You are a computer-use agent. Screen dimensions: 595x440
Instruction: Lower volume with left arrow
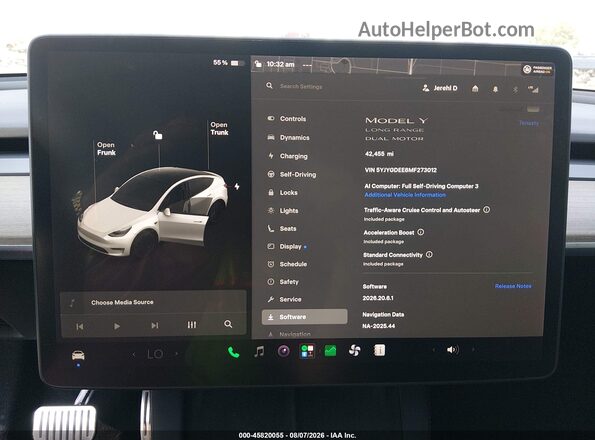(434, 350)
